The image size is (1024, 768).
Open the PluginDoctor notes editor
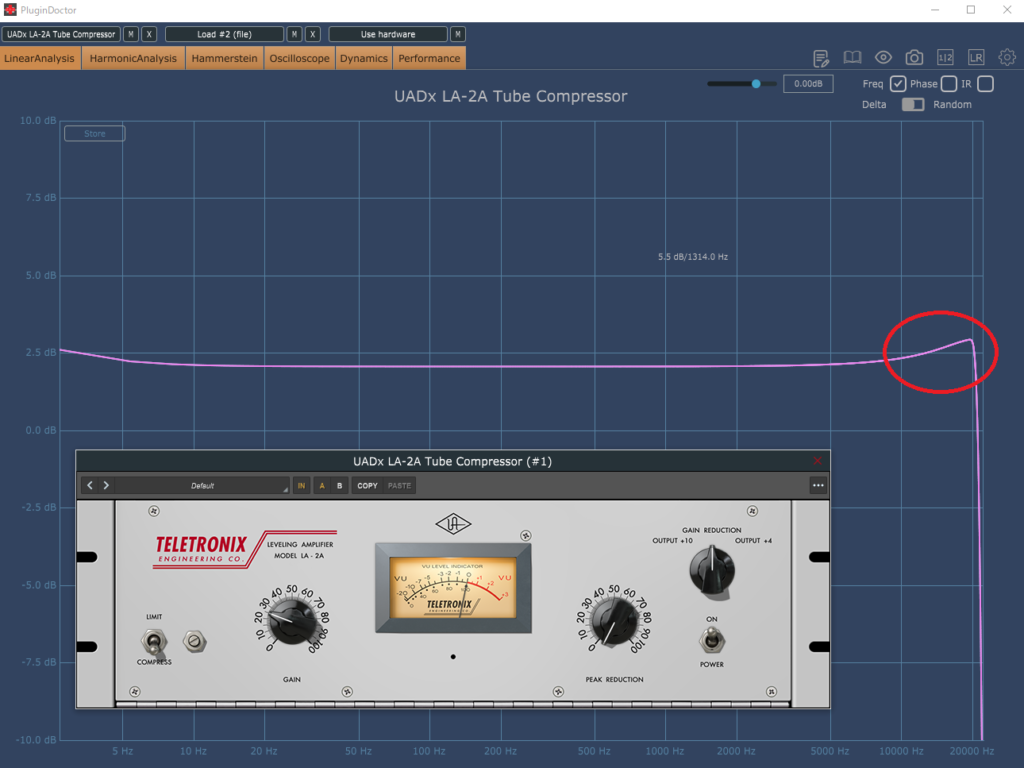tap(820, 58)
